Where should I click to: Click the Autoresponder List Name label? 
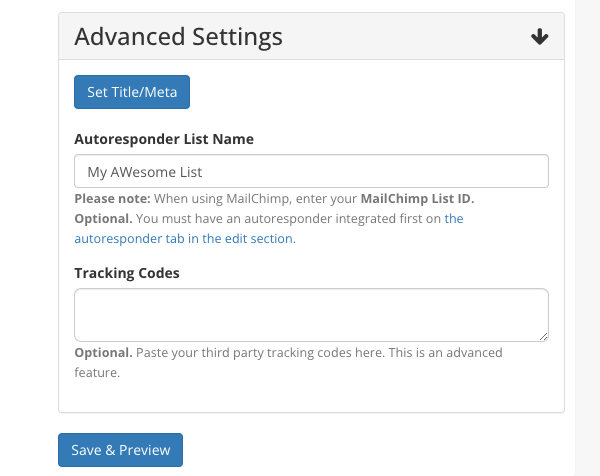click(x=164, y=139)
